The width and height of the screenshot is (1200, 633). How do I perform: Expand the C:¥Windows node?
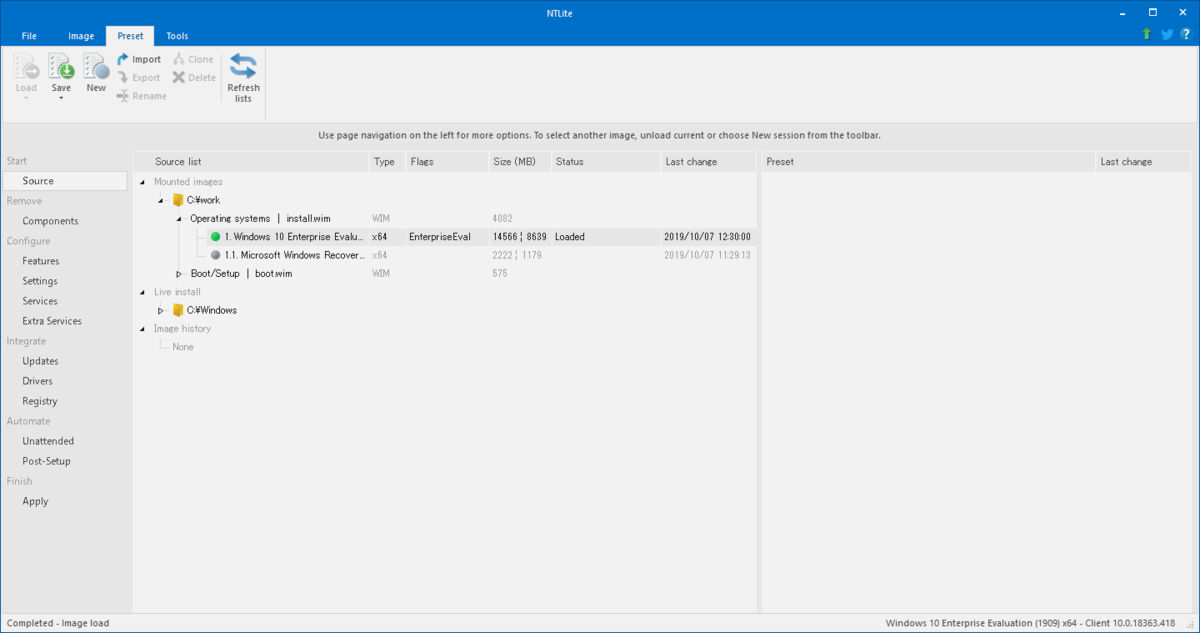161,310
